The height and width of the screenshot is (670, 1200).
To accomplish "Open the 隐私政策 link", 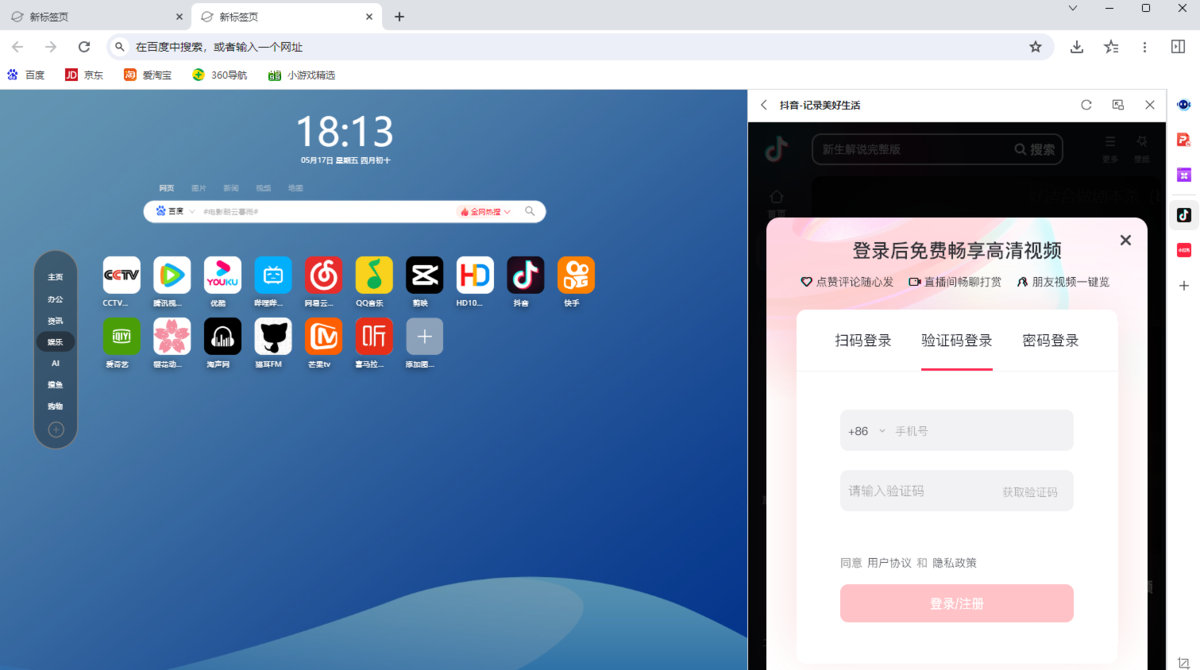I will 954,563.
